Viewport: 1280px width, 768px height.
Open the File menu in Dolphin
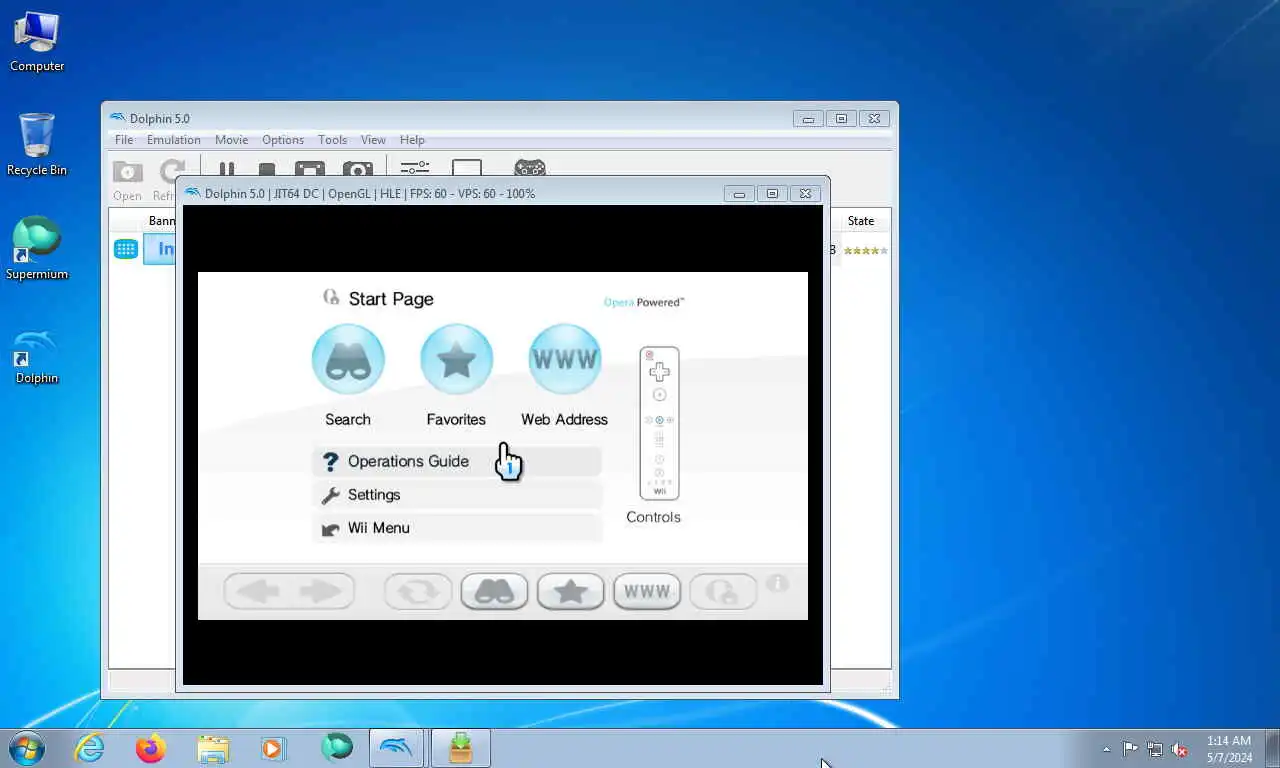coord(124,140)
